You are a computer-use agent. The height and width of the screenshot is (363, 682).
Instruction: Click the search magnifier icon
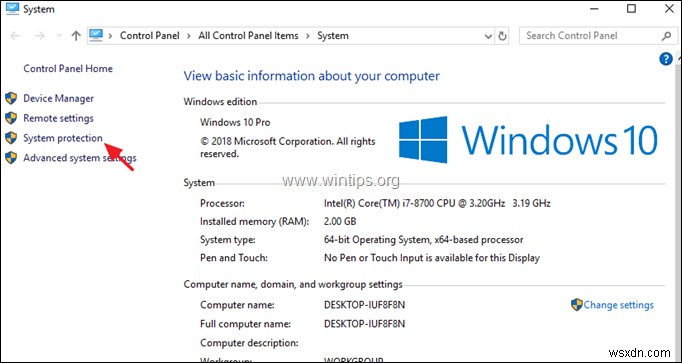666,36
